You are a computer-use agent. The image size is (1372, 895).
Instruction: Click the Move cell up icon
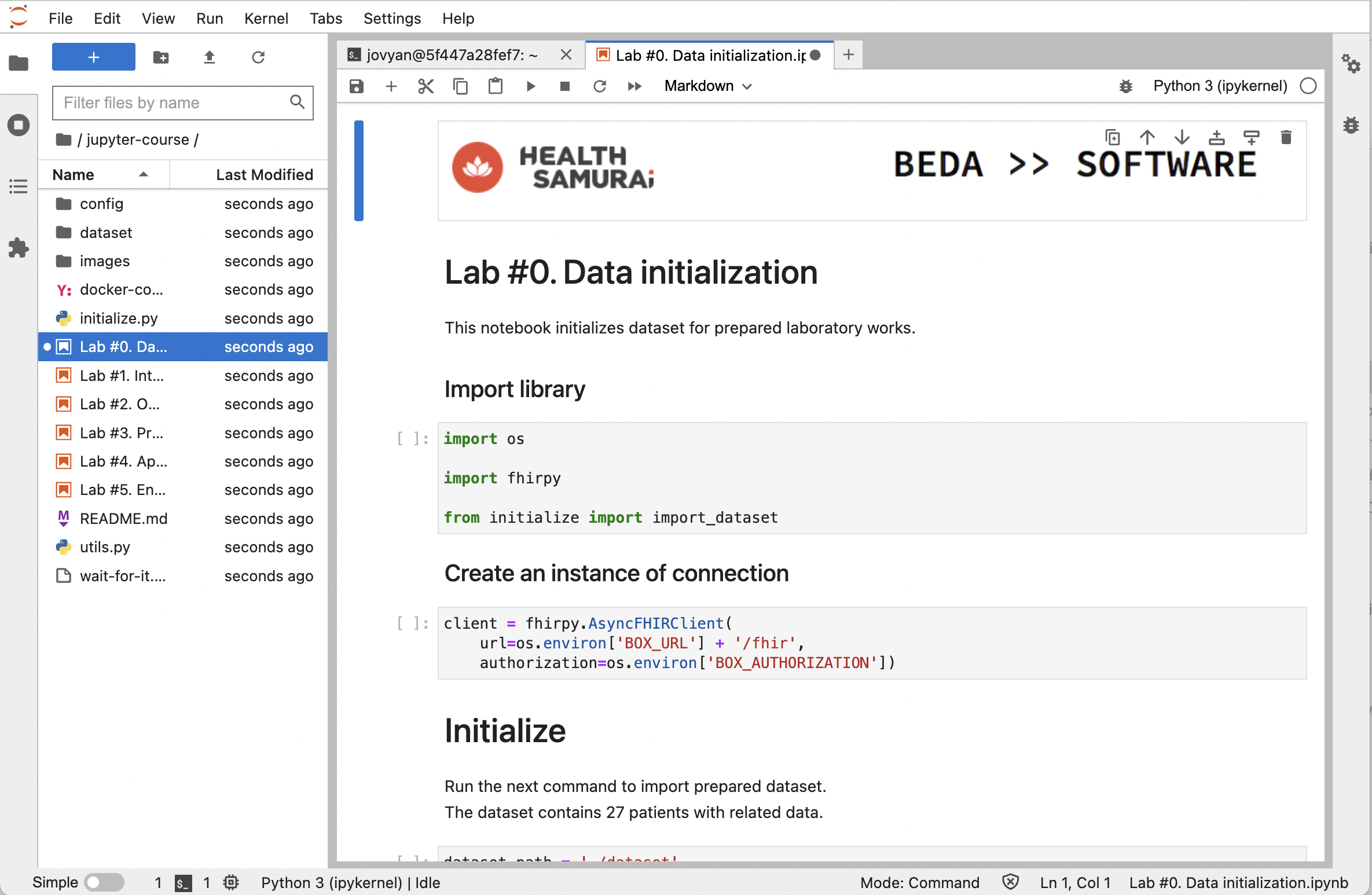pyautogui.click(x=1147, y=138)
